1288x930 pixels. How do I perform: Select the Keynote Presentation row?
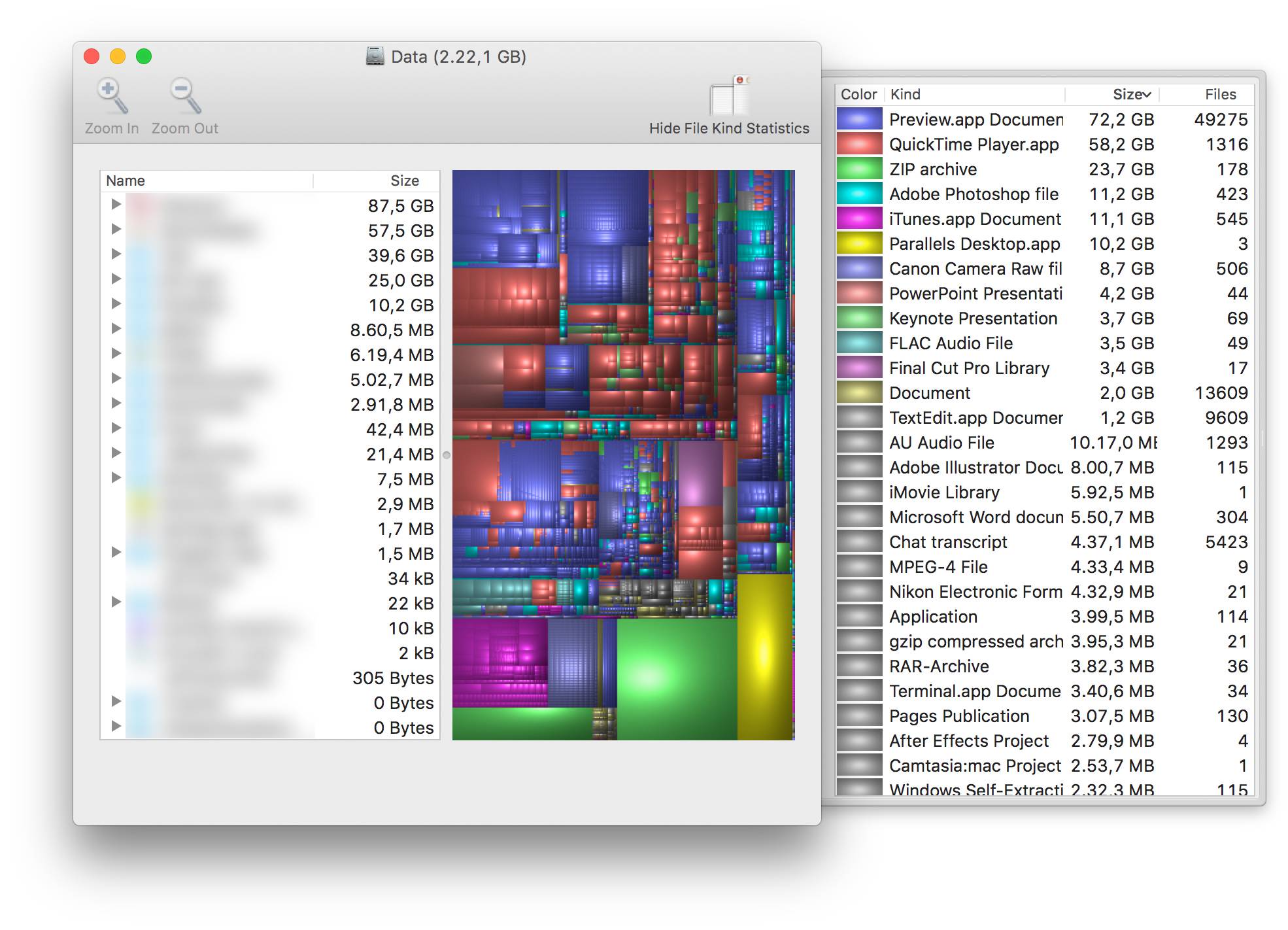coord(1045,318)
